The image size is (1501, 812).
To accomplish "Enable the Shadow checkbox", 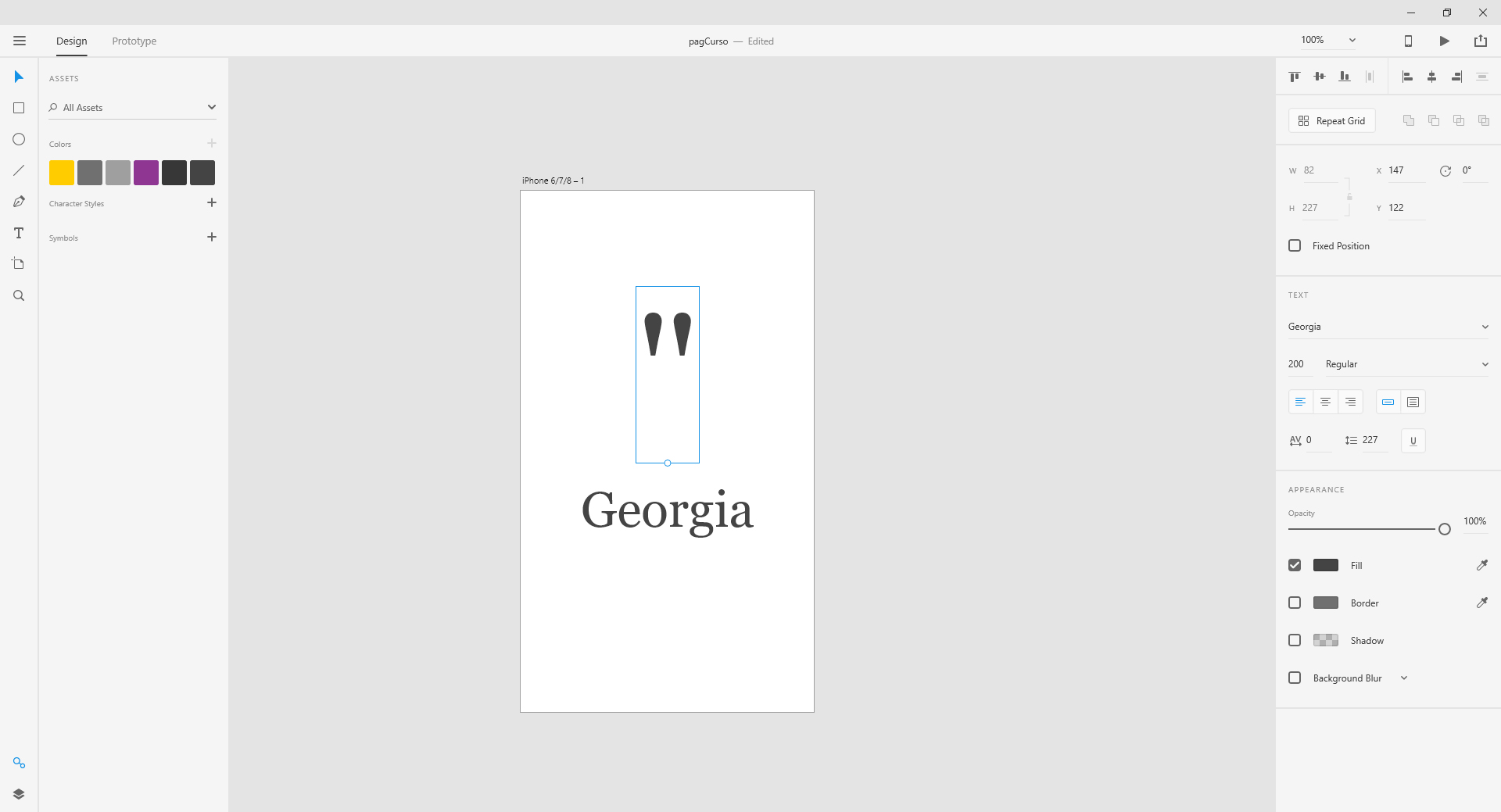I will (x=1295, y=640).
